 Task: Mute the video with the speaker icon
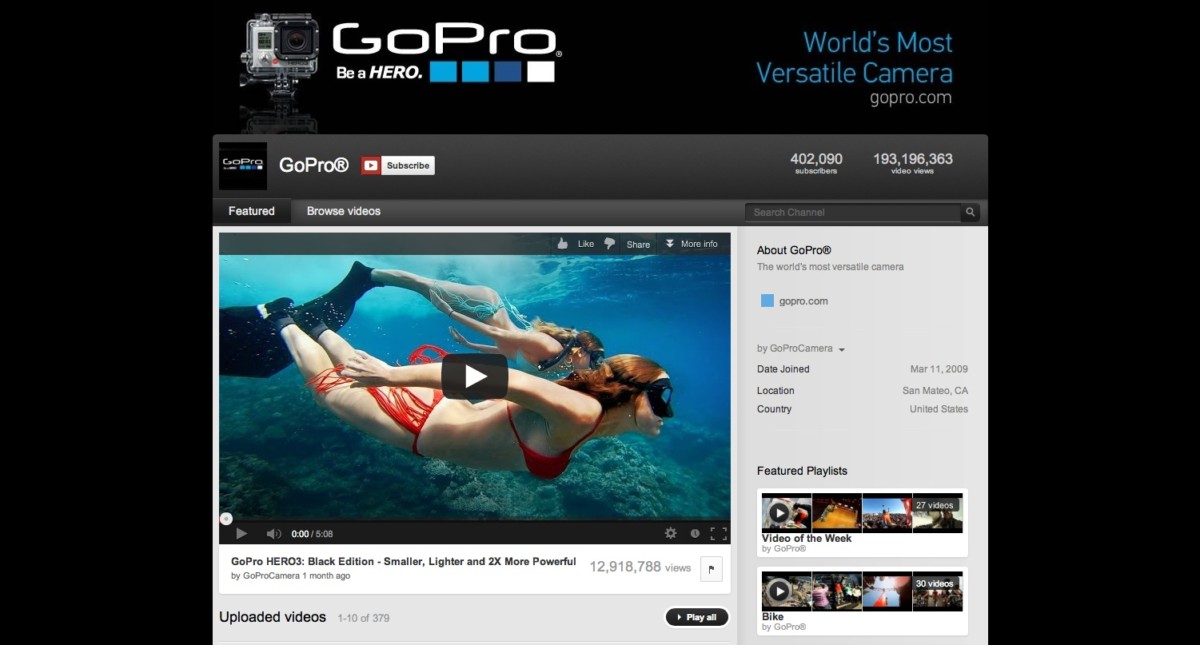tap(273, 534)
